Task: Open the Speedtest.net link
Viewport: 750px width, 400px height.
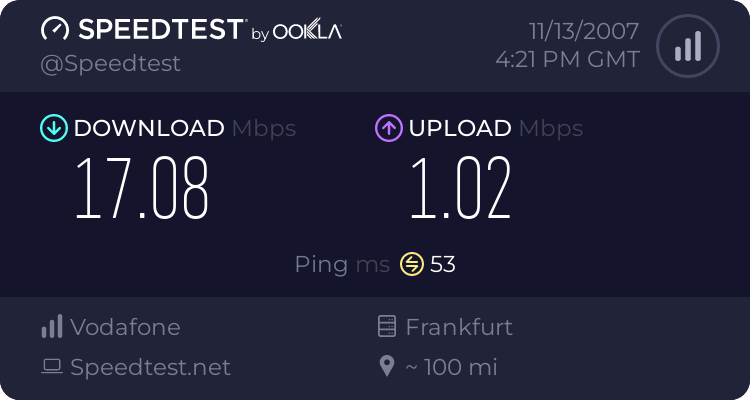Action: [150, 367]
